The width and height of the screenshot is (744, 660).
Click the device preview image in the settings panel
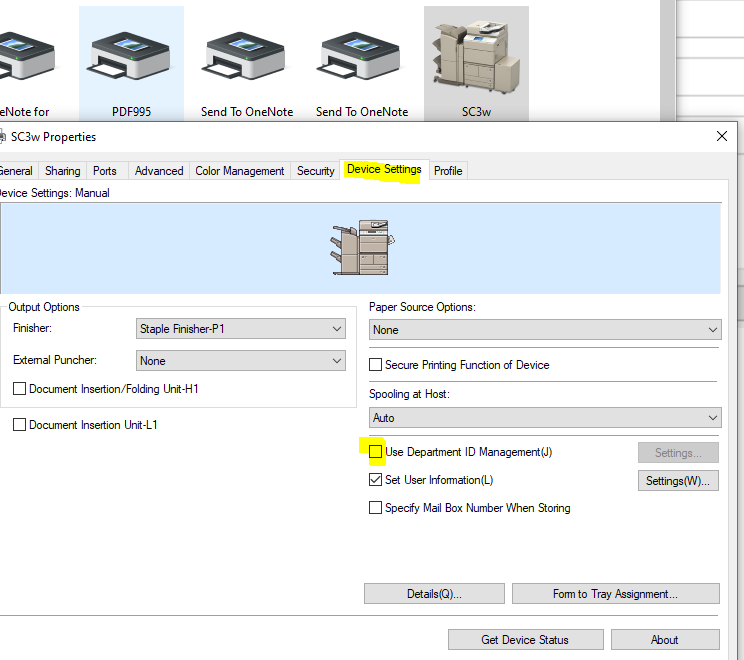coord(362,249)
